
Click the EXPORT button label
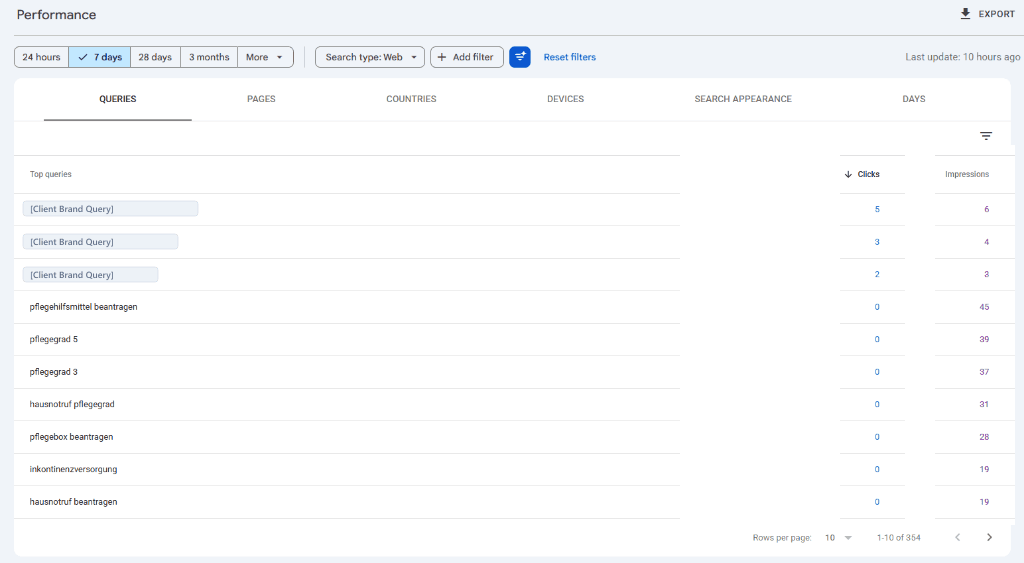[996, 14]
